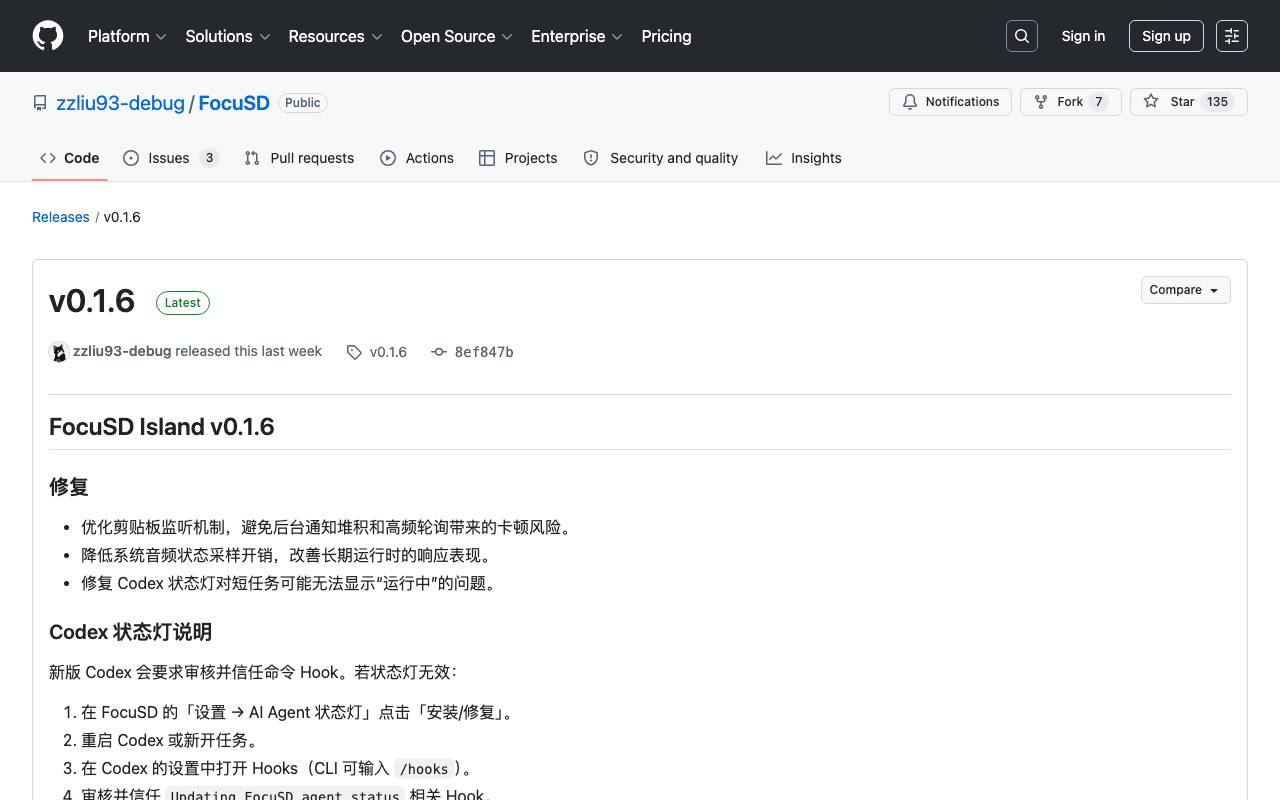Click the fork count showing 7
Viewport: 1280px width, 800px height.
(x=1099, y=102)
